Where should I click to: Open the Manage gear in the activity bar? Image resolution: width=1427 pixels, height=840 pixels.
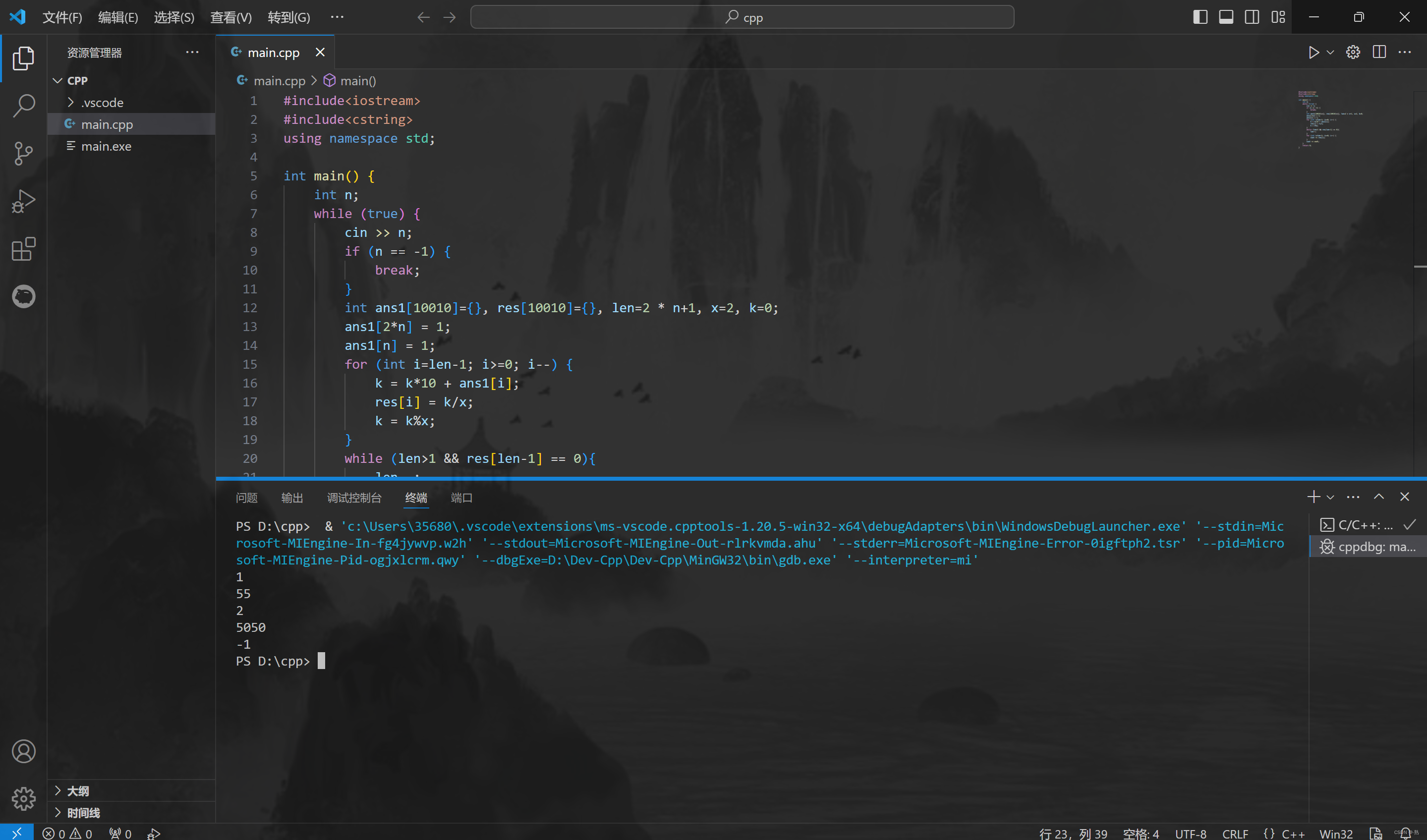pyautogui.click(x=23, y=799)
